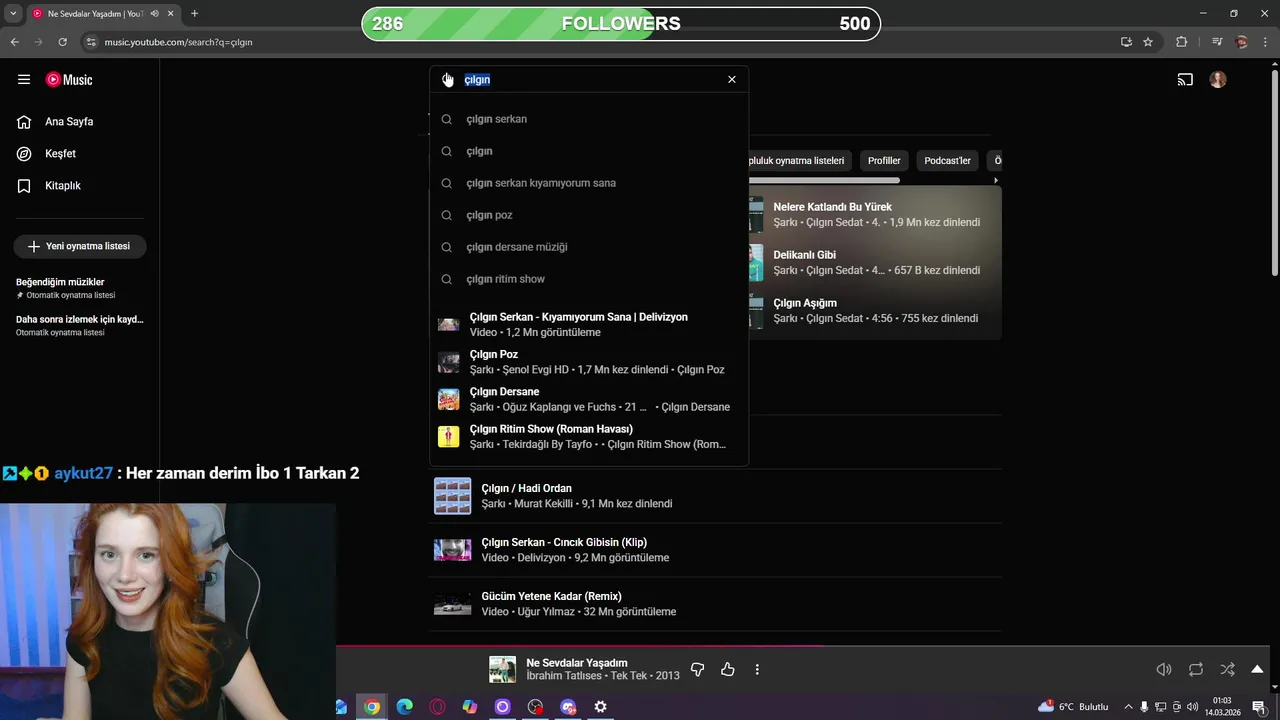Open İbrahim Tatlıses artist link in player
Image resolution: width=1280 pixels, height=720 pixels.
[564, 676]
